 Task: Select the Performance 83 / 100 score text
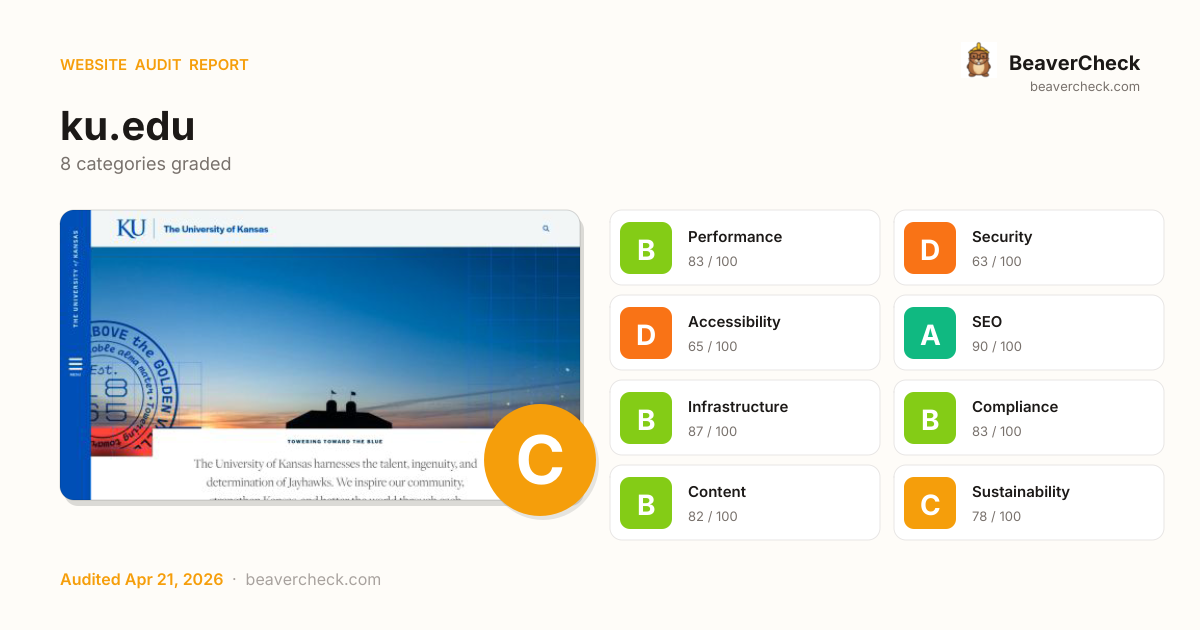[x=712, y=262]
